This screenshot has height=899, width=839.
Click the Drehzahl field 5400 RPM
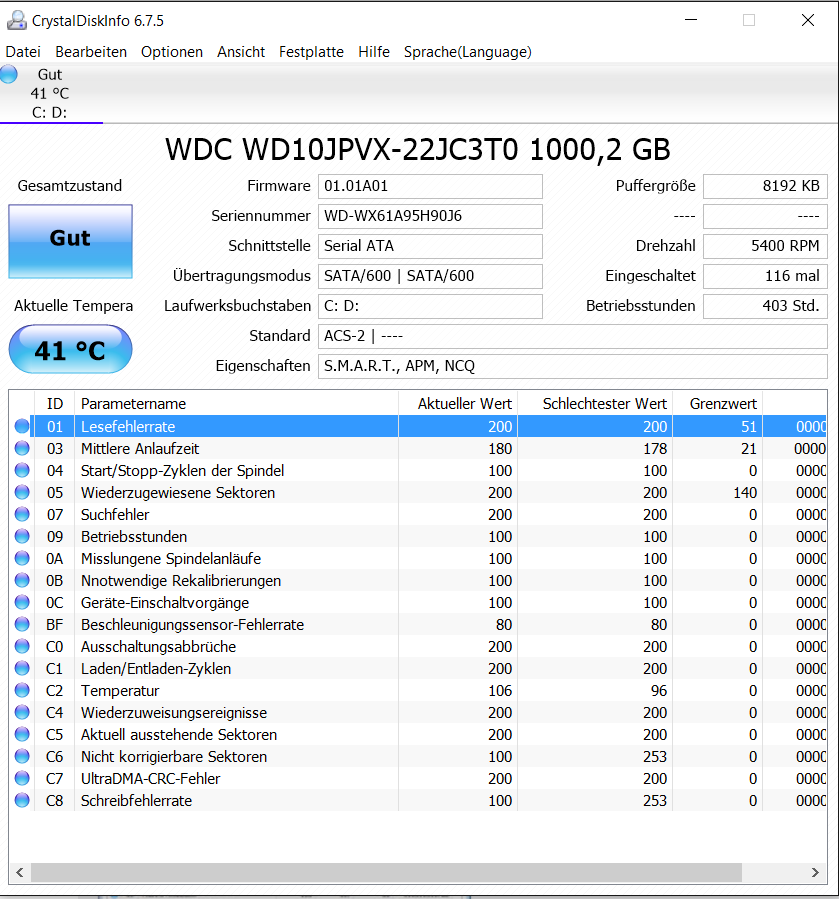(x=766, y=246)
